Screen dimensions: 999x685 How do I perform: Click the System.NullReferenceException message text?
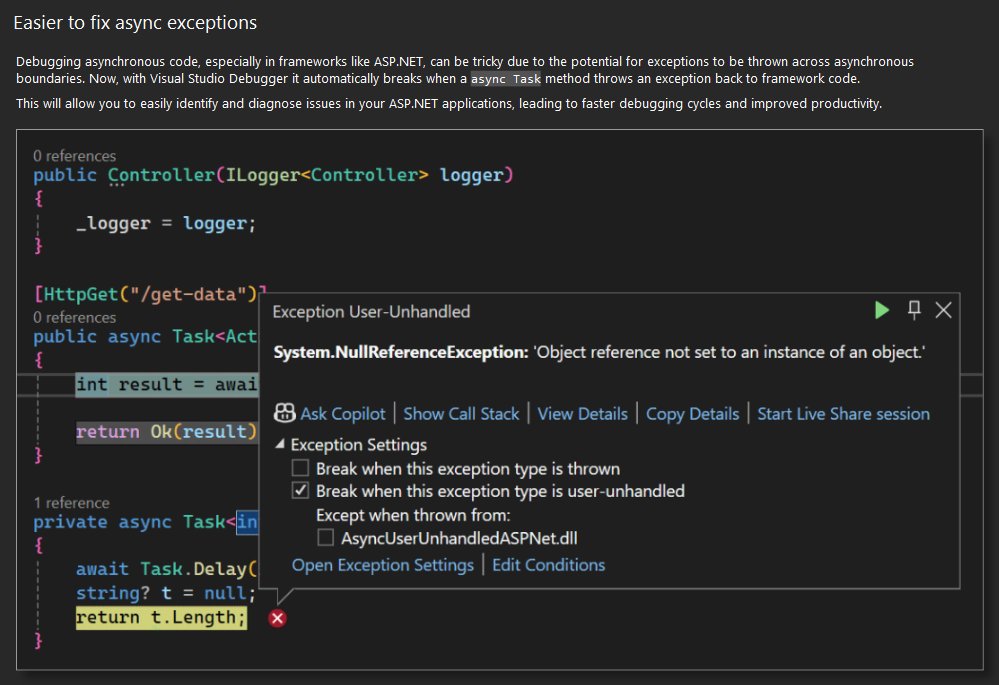click(599, 352)
